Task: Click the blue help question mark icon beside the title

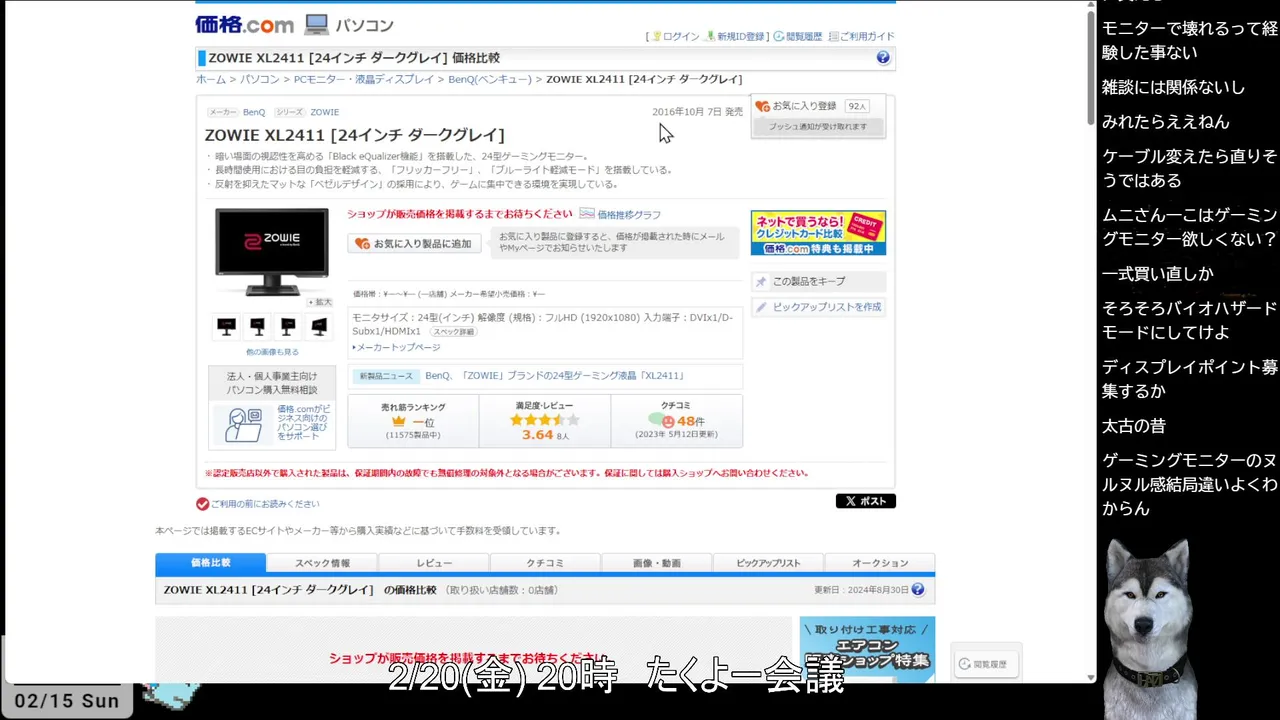Action: coord(883,58)
